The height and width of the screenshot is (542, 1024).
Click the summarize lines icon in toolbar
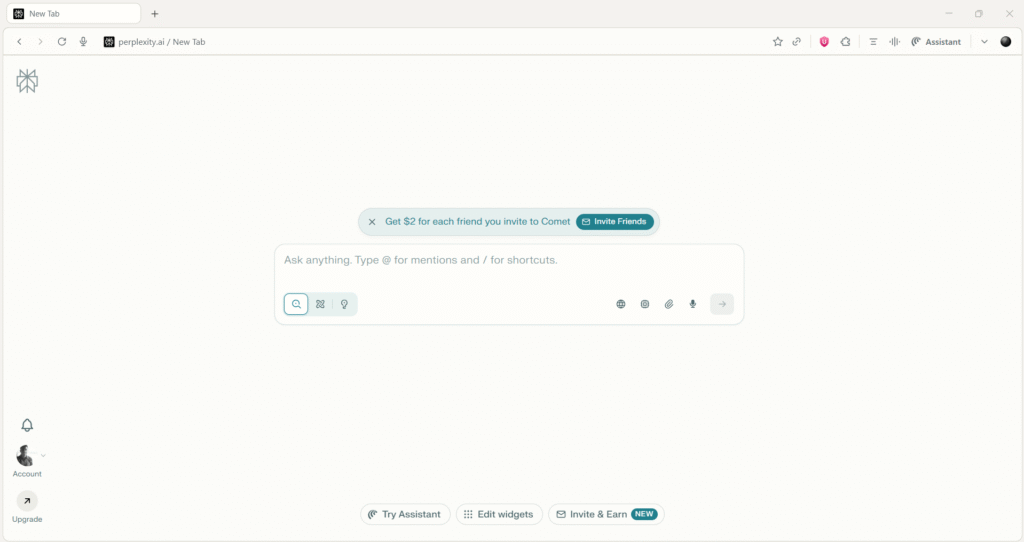point(873,42)
